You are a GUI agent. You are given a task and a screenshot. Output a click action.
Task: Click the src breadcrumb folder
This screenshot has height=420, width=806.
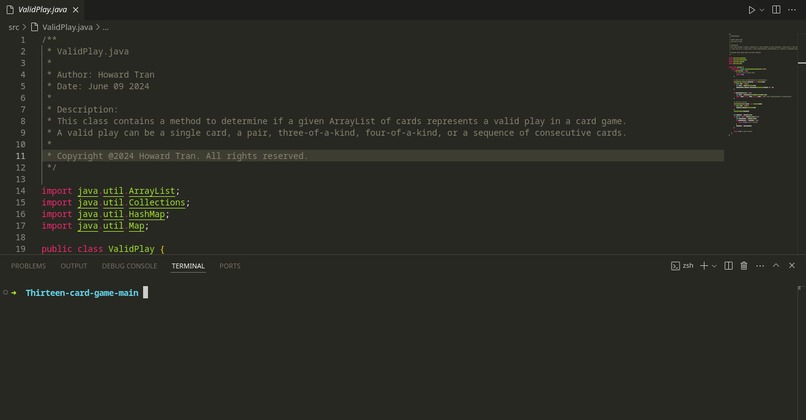point(13,27)
